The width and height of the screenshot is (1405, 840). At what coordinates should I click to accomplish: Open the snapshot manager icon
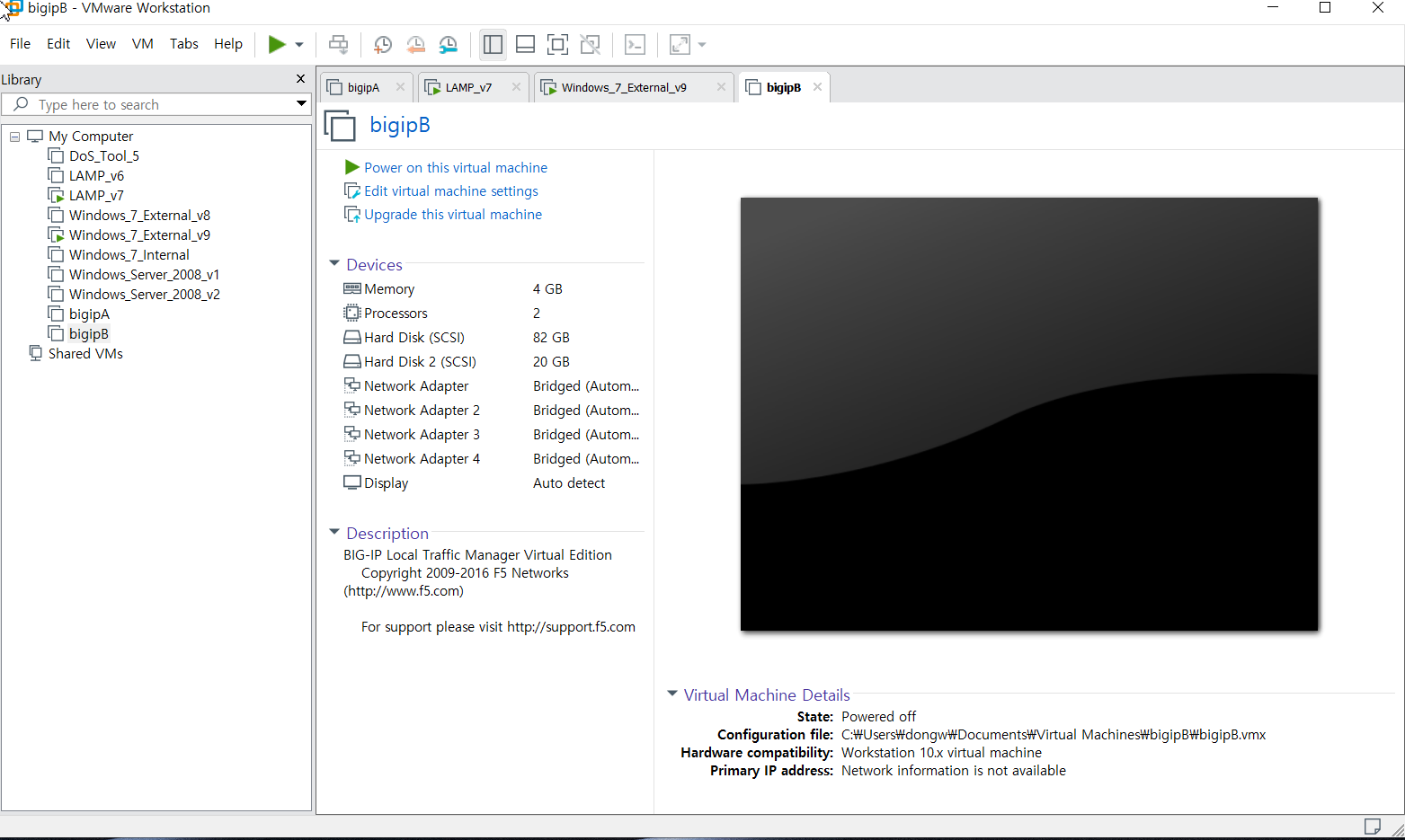[x=448, y=45]
